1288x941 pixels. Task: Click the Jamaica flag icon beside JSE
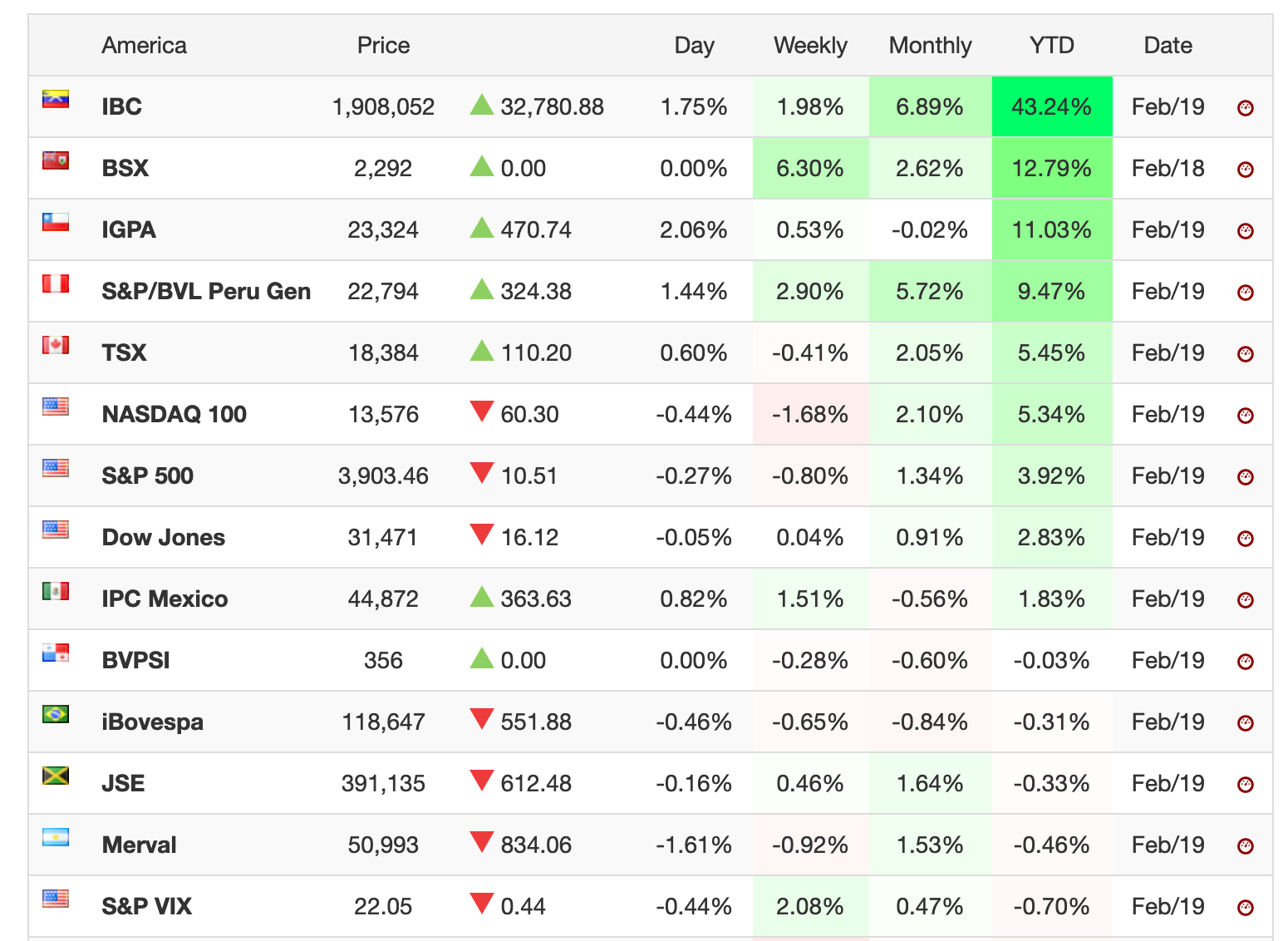click(56, 776)
